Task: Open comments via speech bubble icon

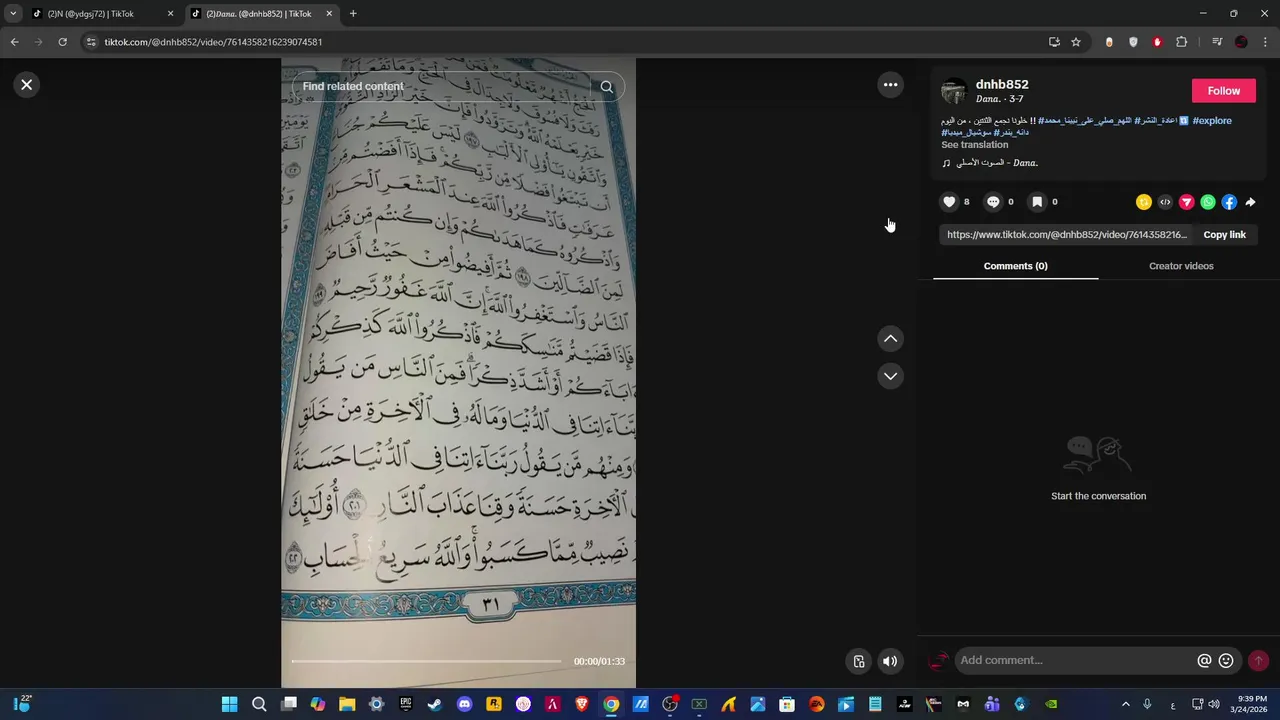Action: click(x=993, y=202)
